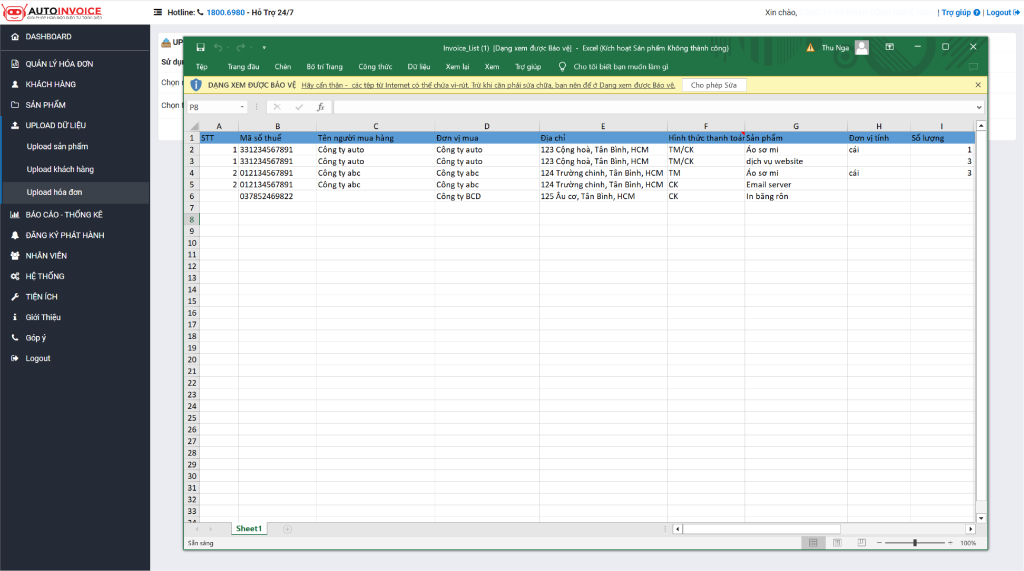Click the Protected View shield icon
This screenshot has width=1024, height=571.
click(196, 85)
